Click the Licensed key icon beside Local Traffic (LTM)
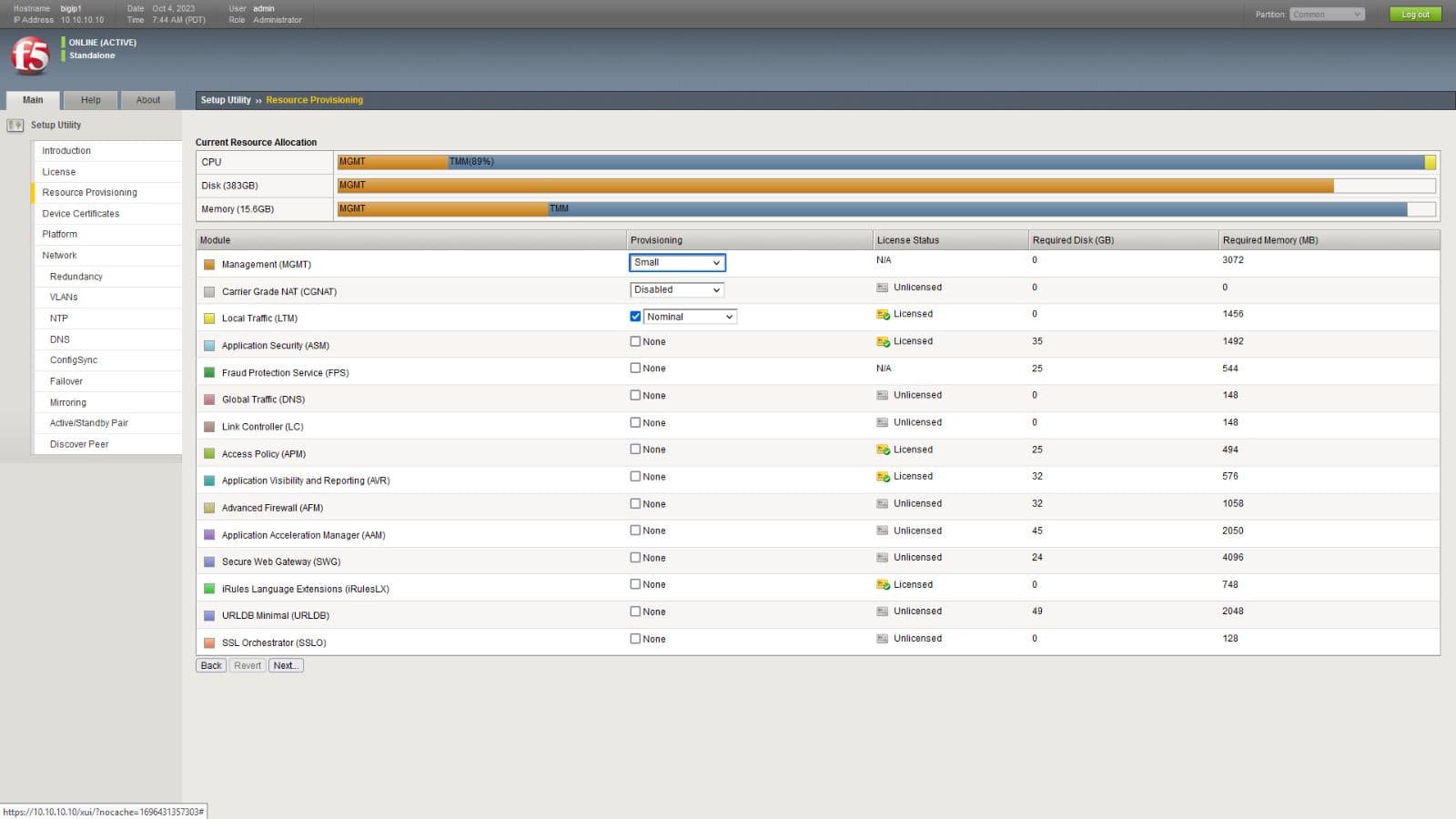This screenshot has height=819, width=1456. 881,314
